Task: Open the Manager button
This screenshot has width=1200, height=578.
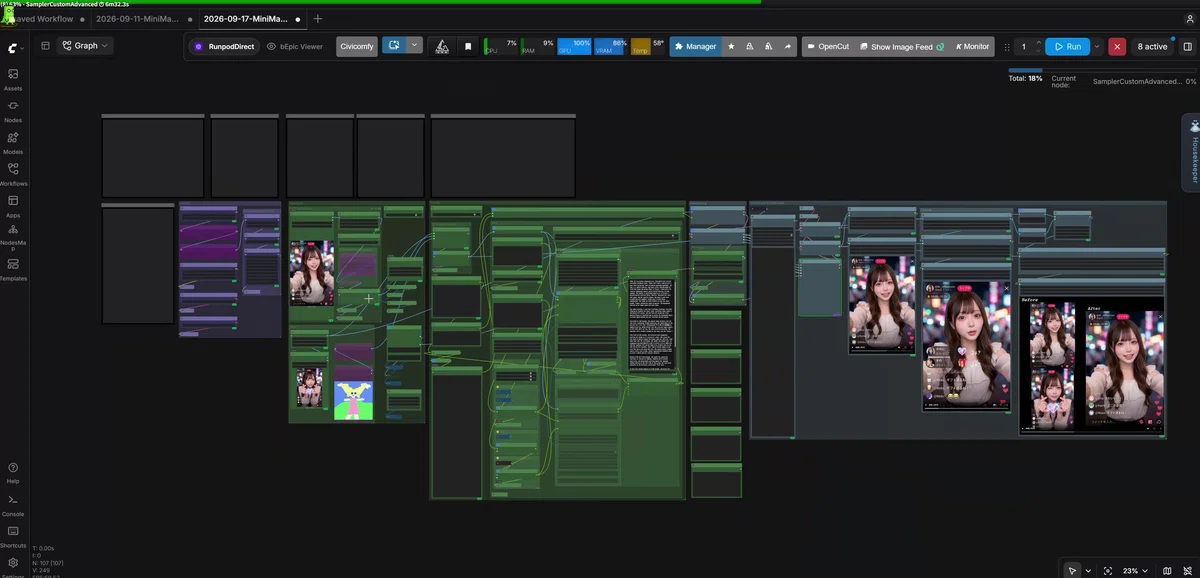Action: pos(695,46)
